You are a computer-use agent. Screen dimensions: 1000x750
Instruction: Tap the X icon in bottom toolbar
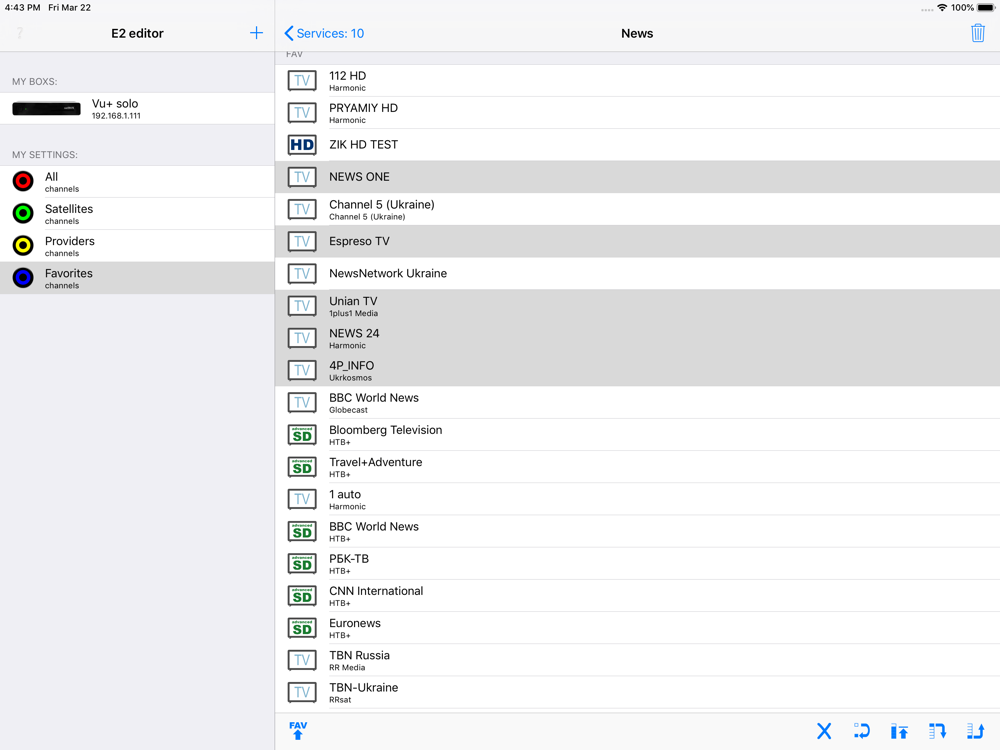pyautogui.click(x=824, y=731)
